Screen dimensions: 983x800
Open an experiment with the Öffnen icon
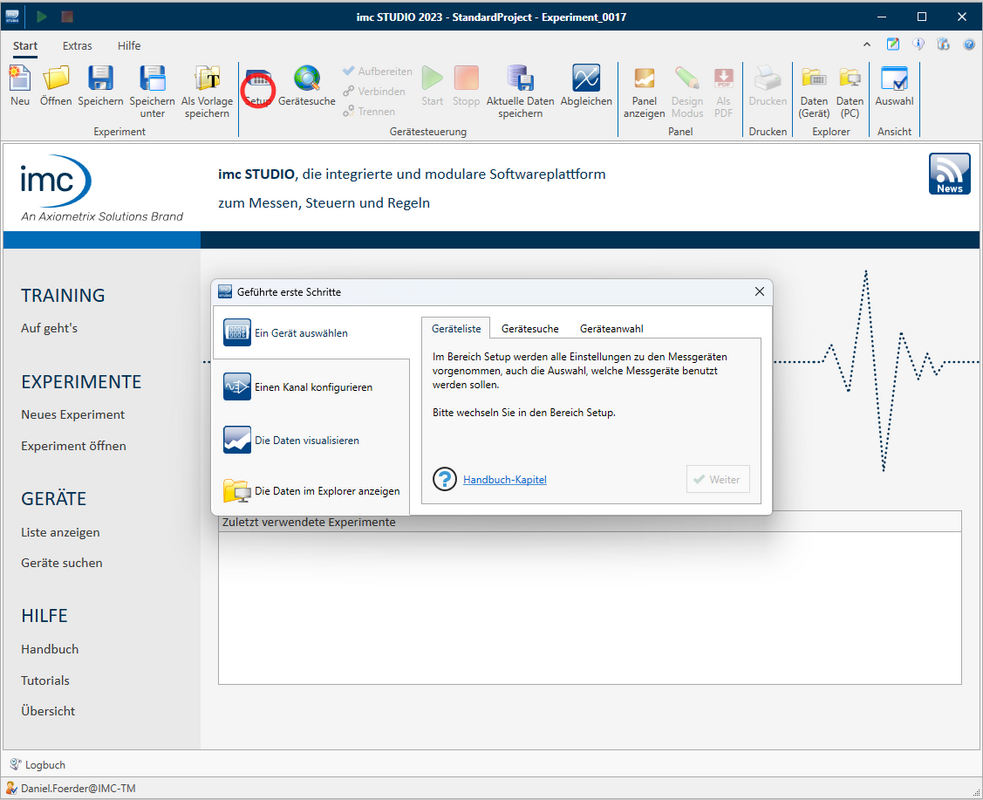pyautogui.click(x=56, y=80)
